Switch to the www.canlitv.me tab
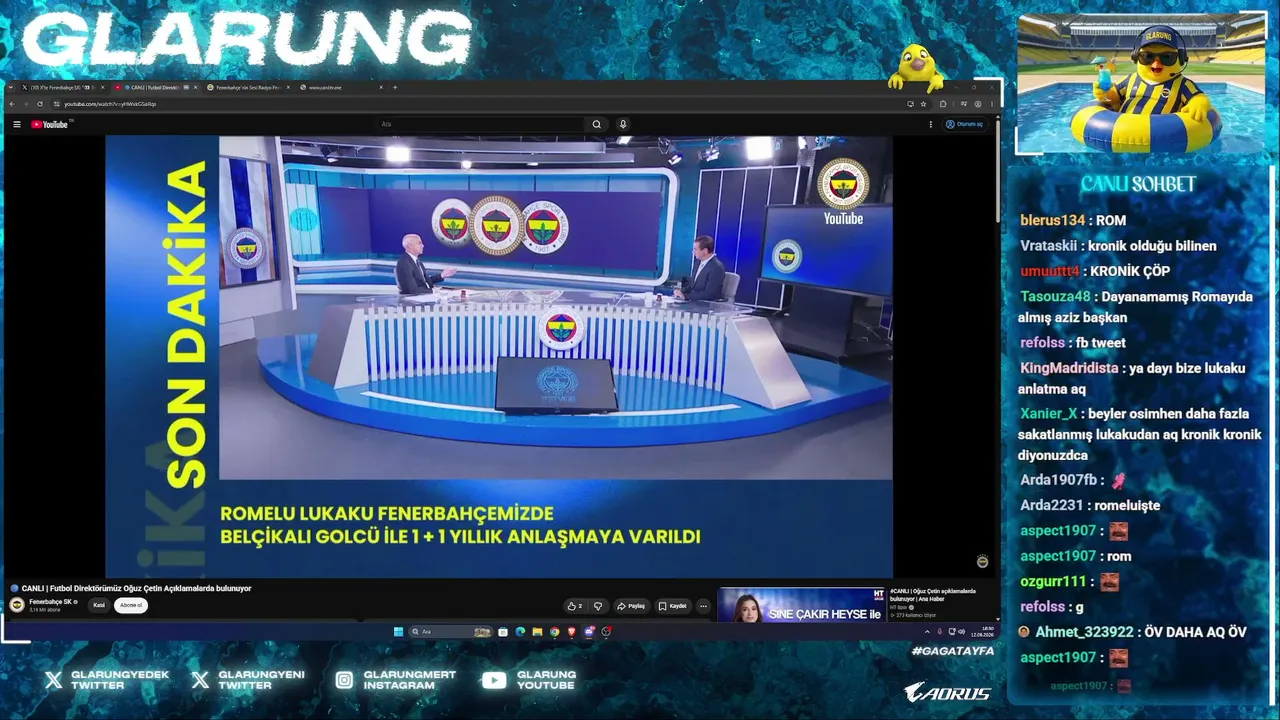The width and height of the screenshot is (1280, 720). click(341, 87)
